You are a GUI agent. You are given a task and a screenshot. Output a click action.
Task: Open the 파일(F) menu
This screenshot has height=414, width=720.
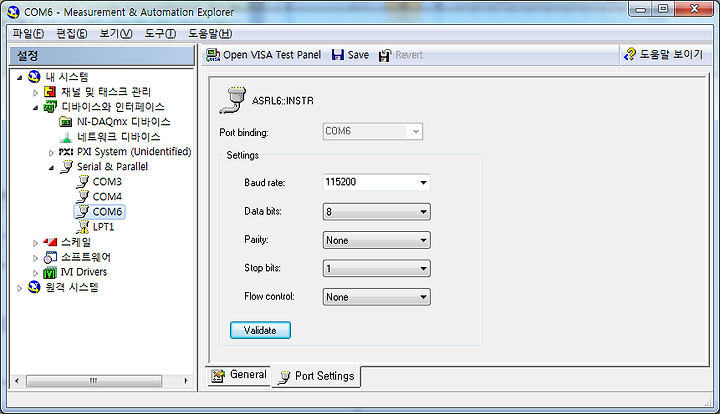[28, 34]
